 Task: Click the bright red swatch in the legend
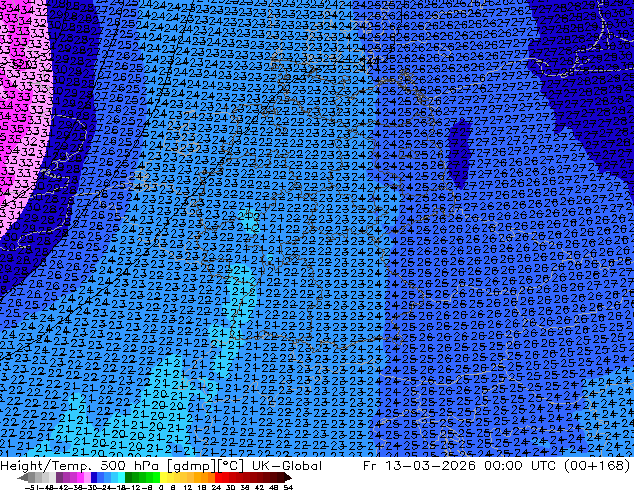tap(218, 477)
